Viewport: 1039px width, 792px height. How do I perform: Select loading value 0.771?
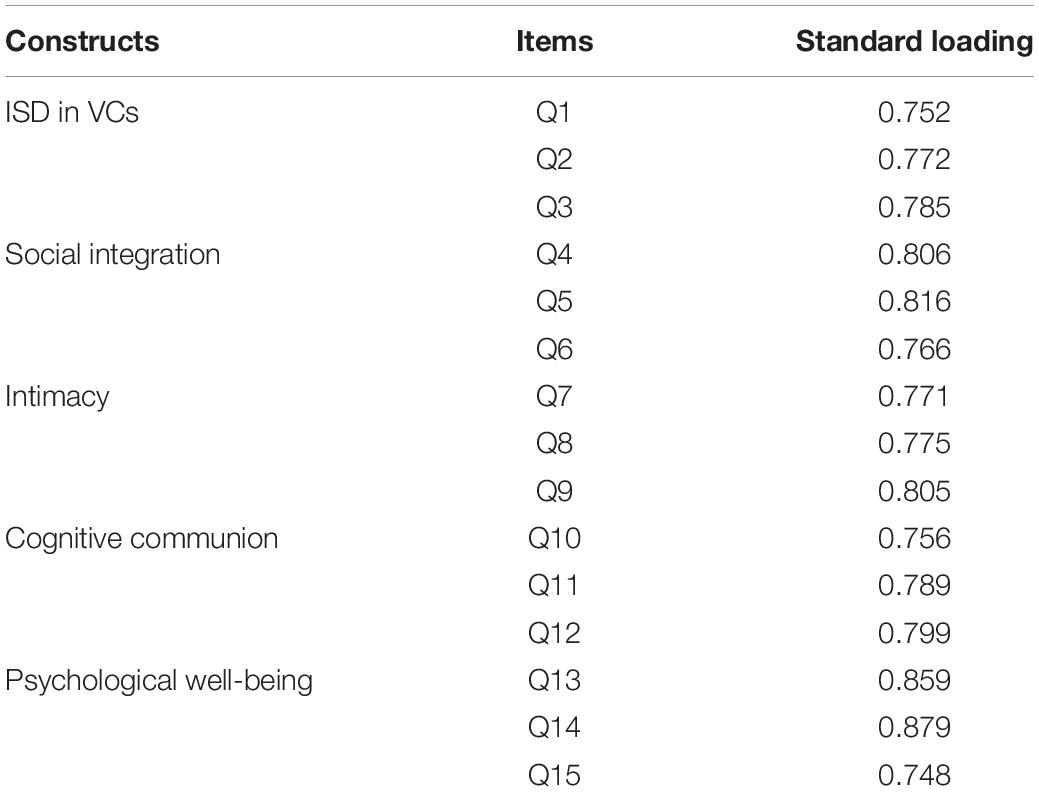(914, 396)
